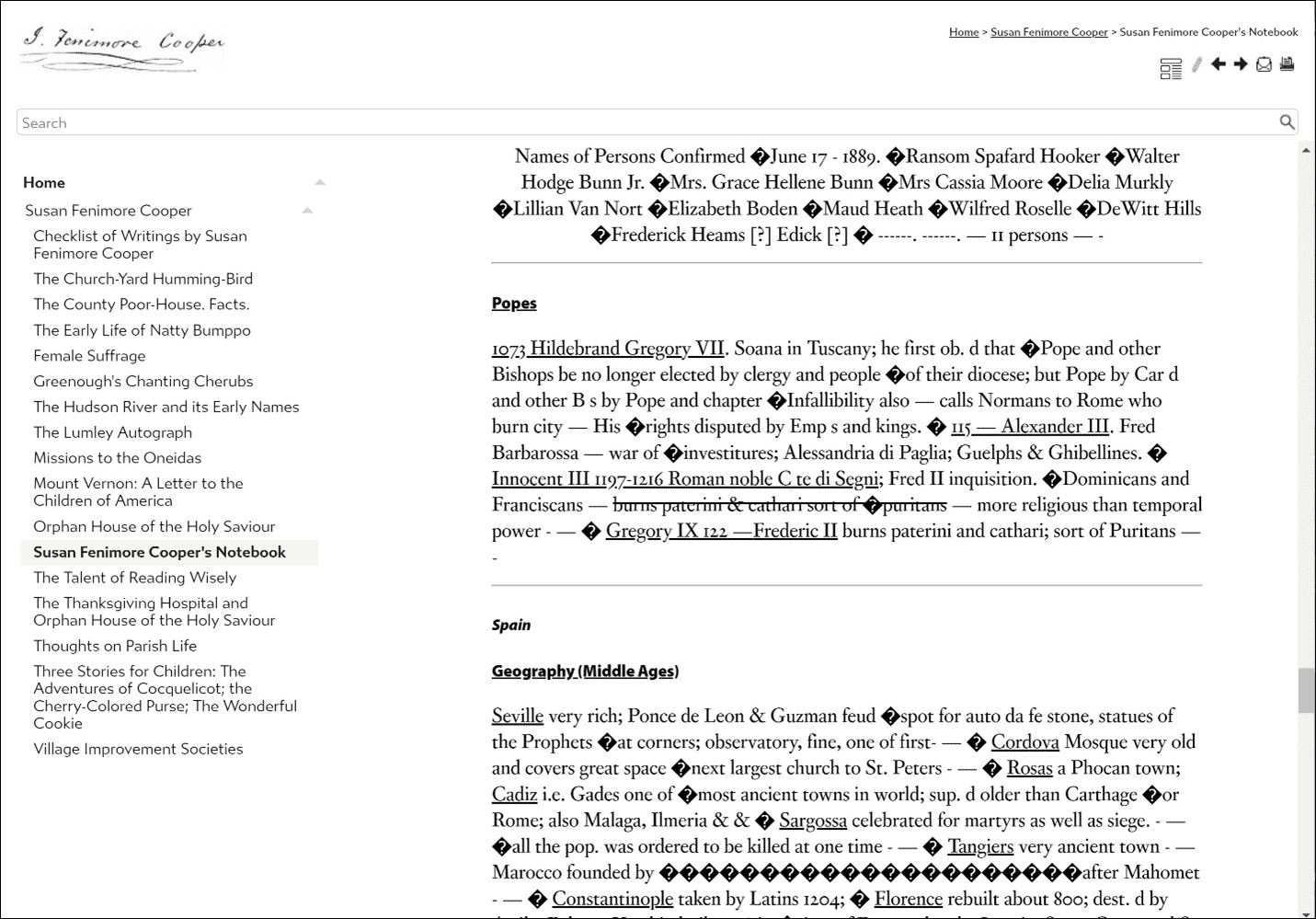This screenshot has height=919, width=1316.
Task: Open the 'Tangiers' link
Action: 979,846
